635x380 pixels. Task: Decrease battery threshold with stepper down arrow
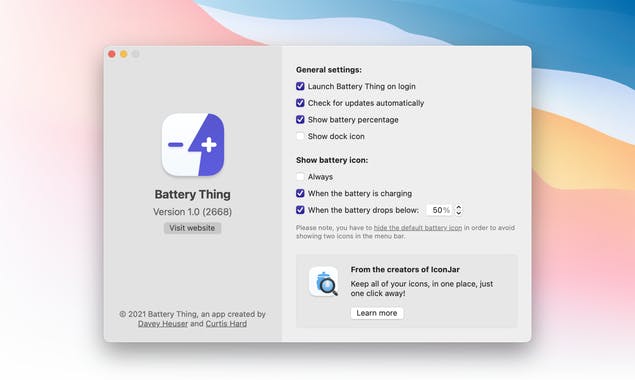[458, 213]
